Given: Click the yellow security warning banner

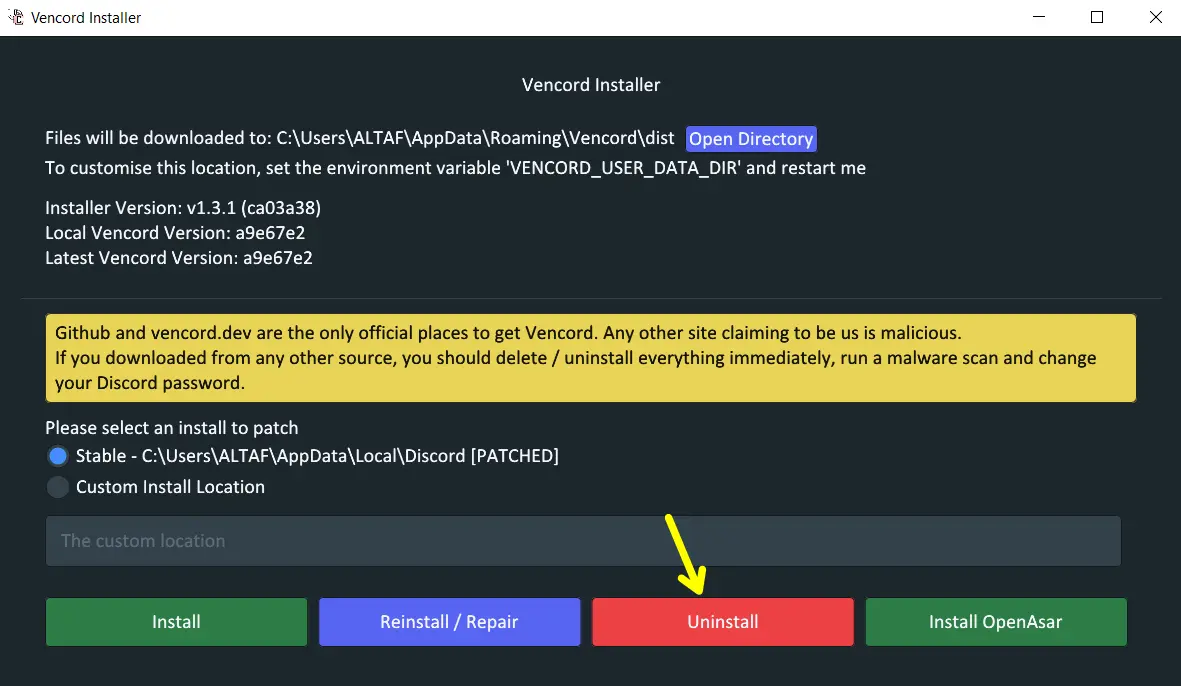Looking at the screenshot, I should point(590,357).
